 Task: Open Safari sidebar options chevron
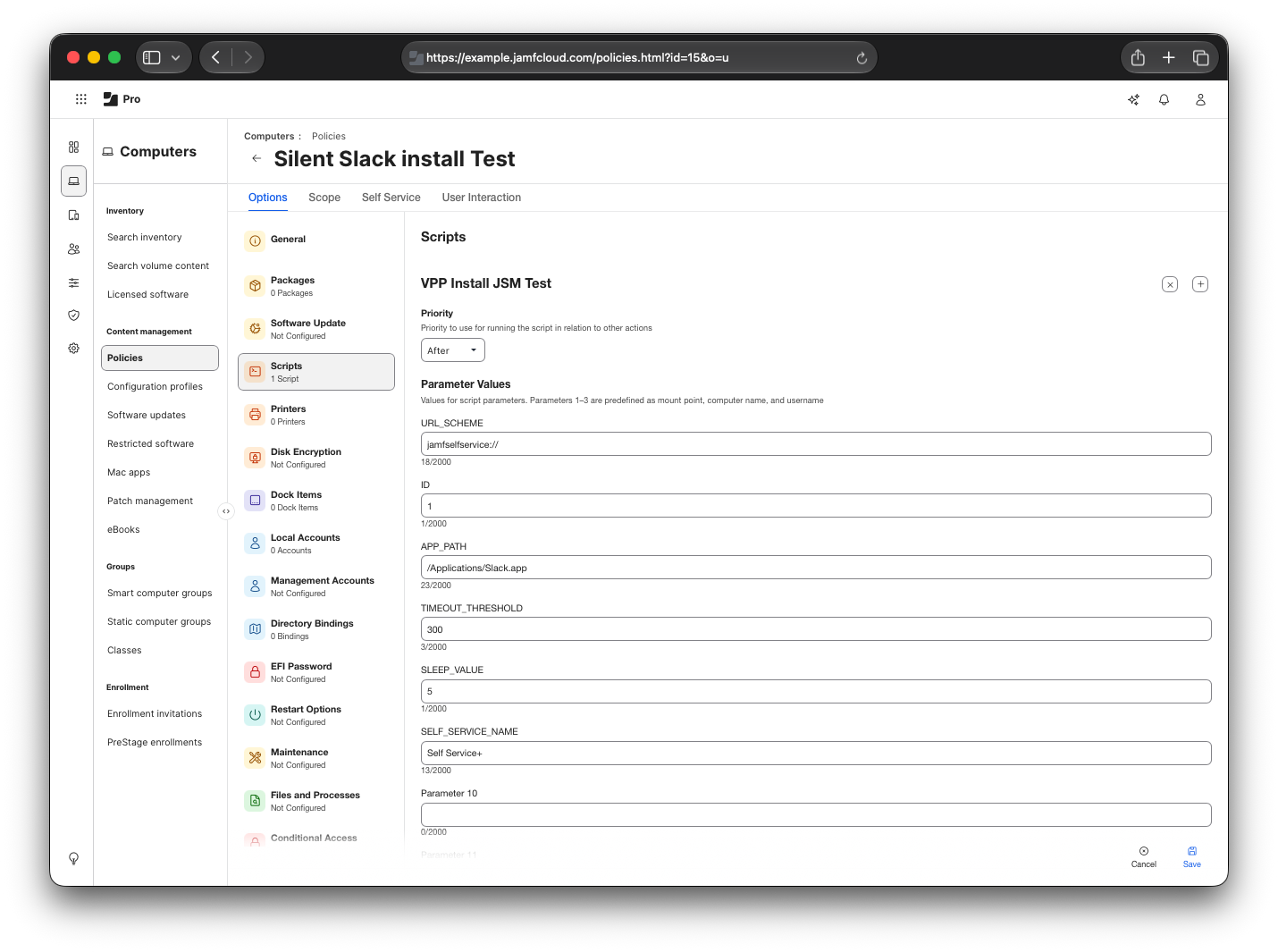(176, 57)
